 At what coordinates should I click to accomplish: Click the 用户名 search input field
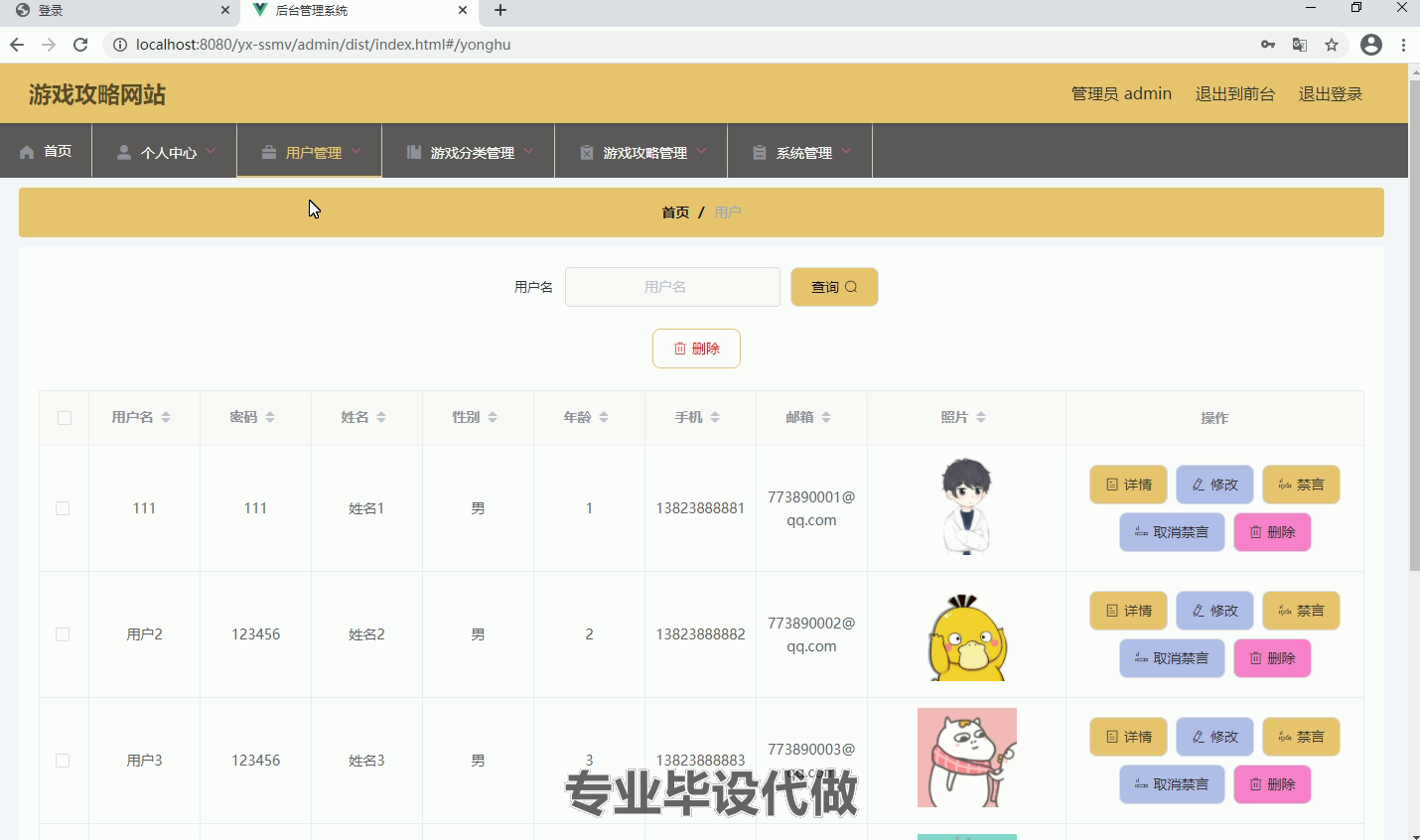point(672,287)
